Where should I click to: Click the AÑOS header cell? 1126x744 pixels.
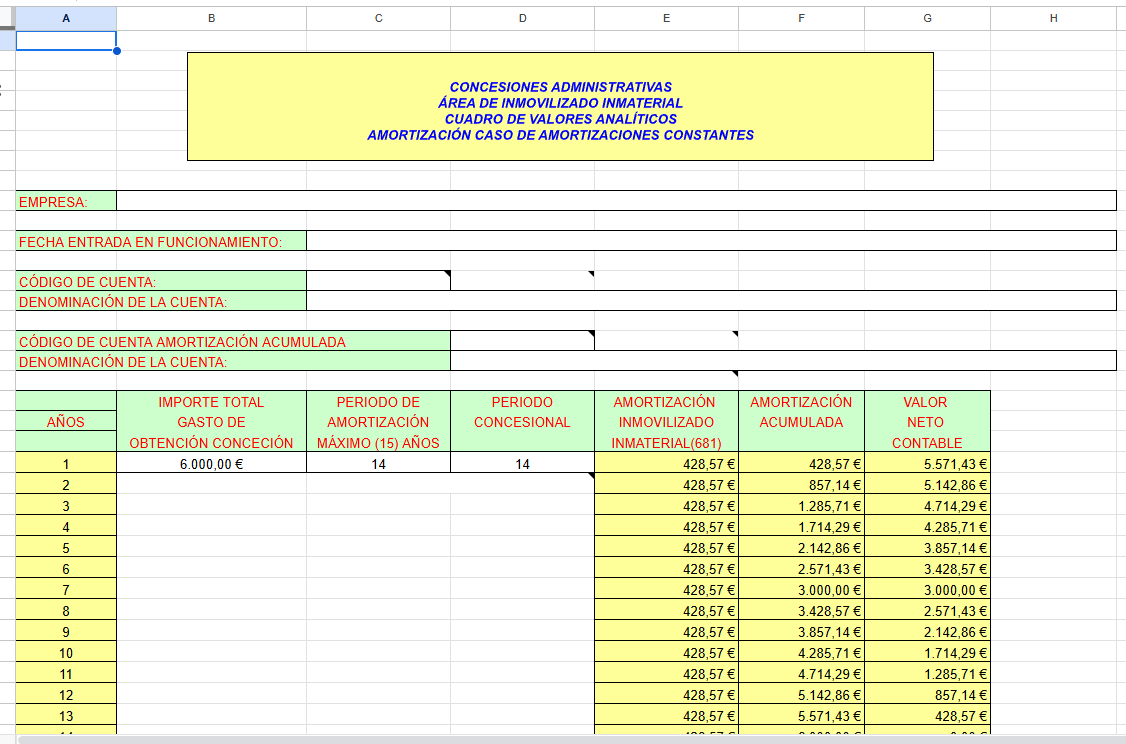coord(66,422)
